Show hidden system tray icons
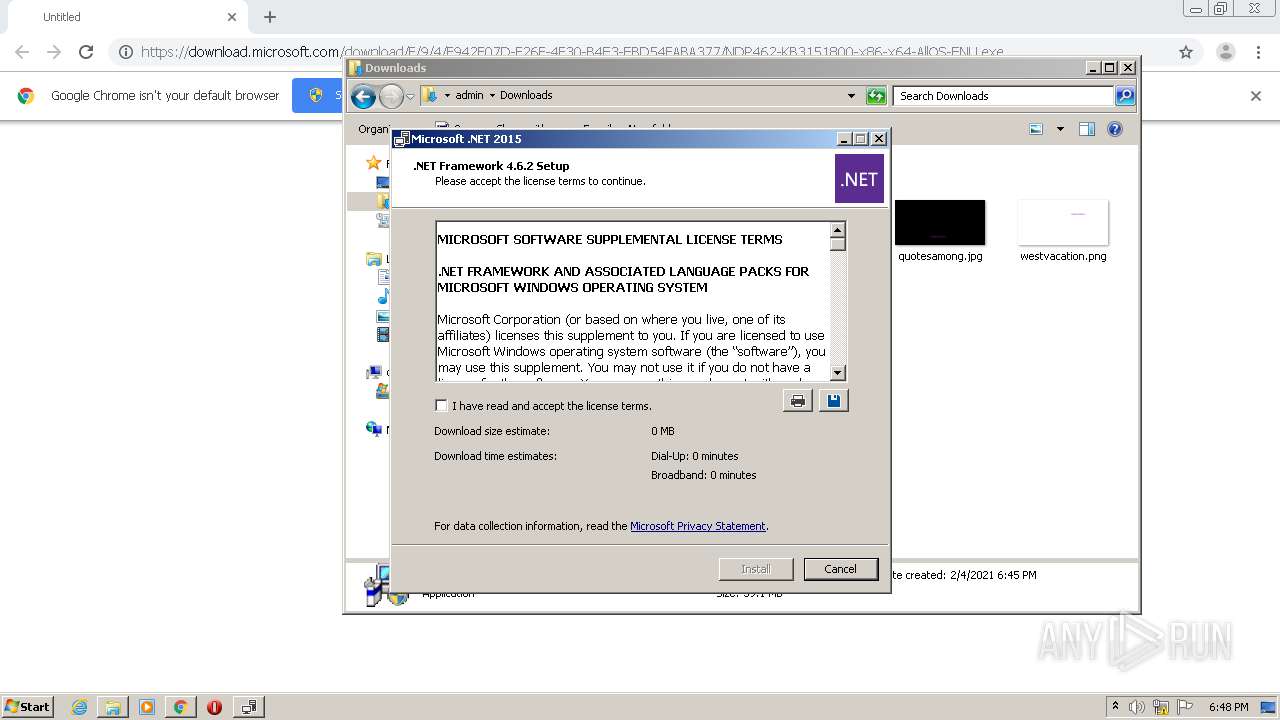 [1115, 707]
